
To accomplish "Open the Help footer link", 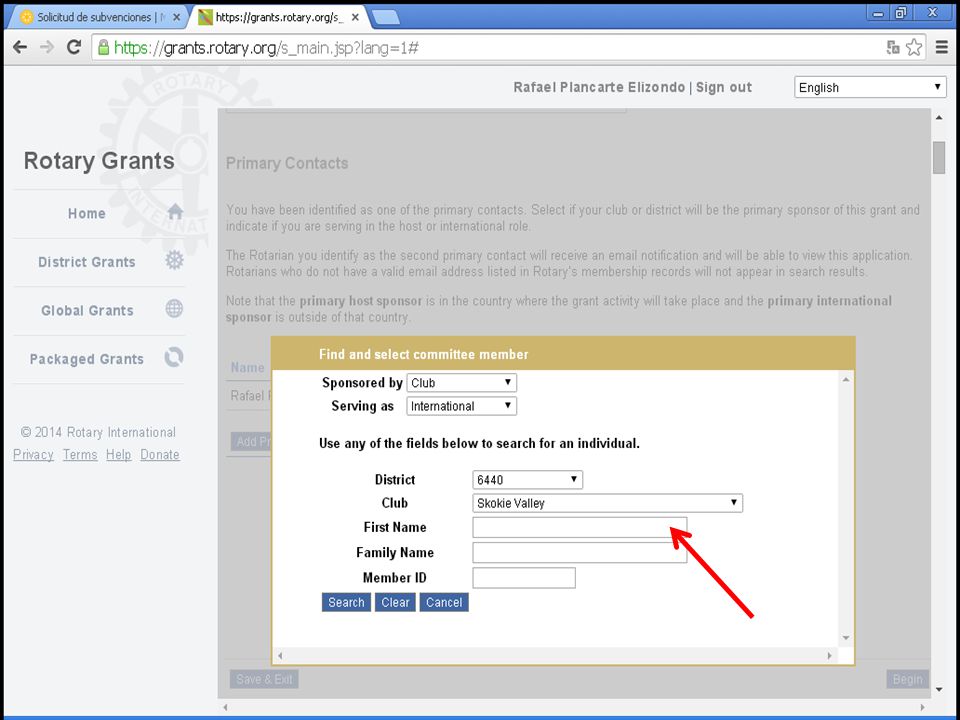I will pos(118,455).
